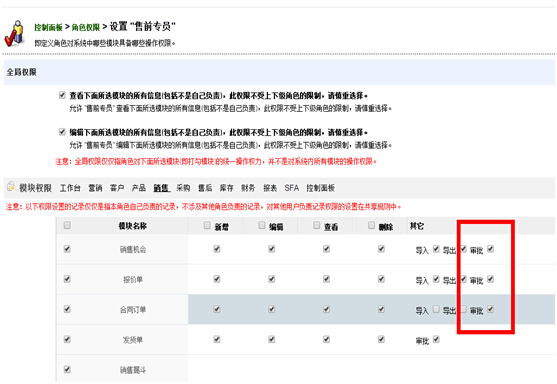This screenshot has height=384, width=557.
Task: Click the 报价单 module name
Action: (133, 280)
